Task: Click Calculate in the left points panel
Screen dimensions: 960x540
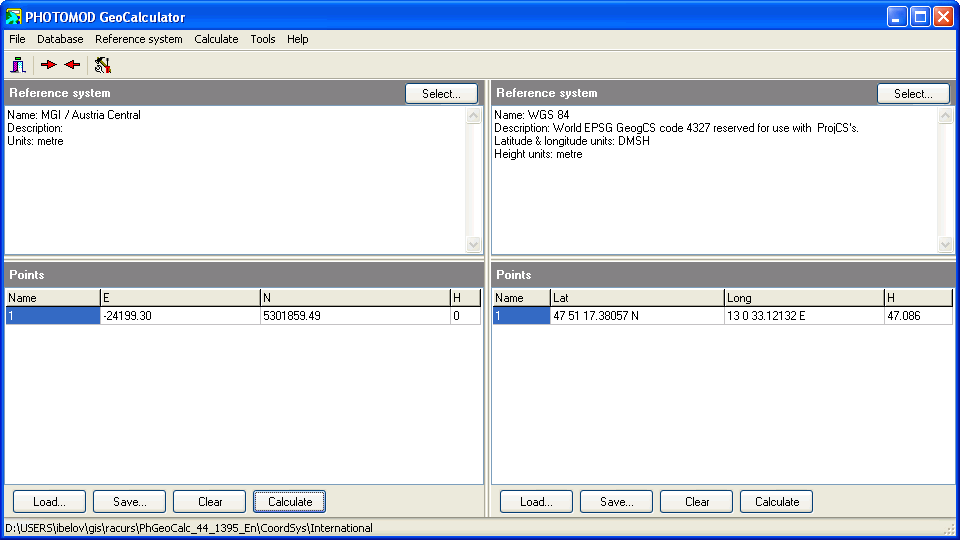Action: [290, 501]
